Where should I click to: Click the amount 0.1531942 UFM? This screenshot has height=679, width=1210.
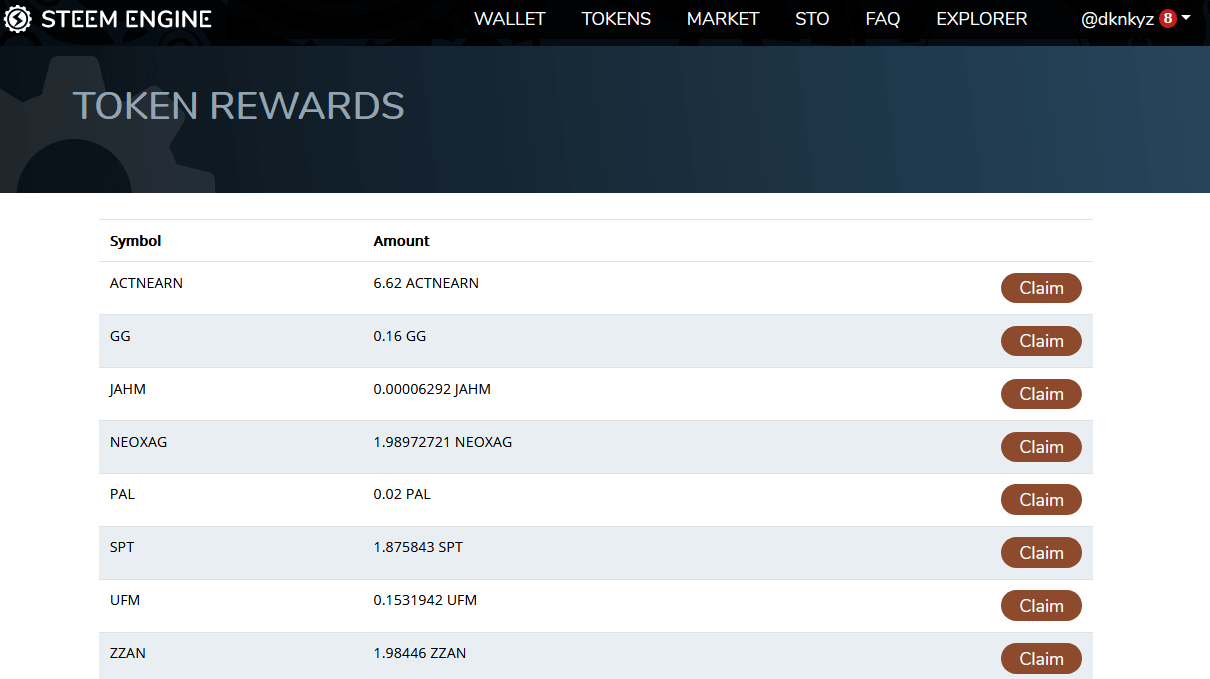pyautogui.click(x=425, y=601)
